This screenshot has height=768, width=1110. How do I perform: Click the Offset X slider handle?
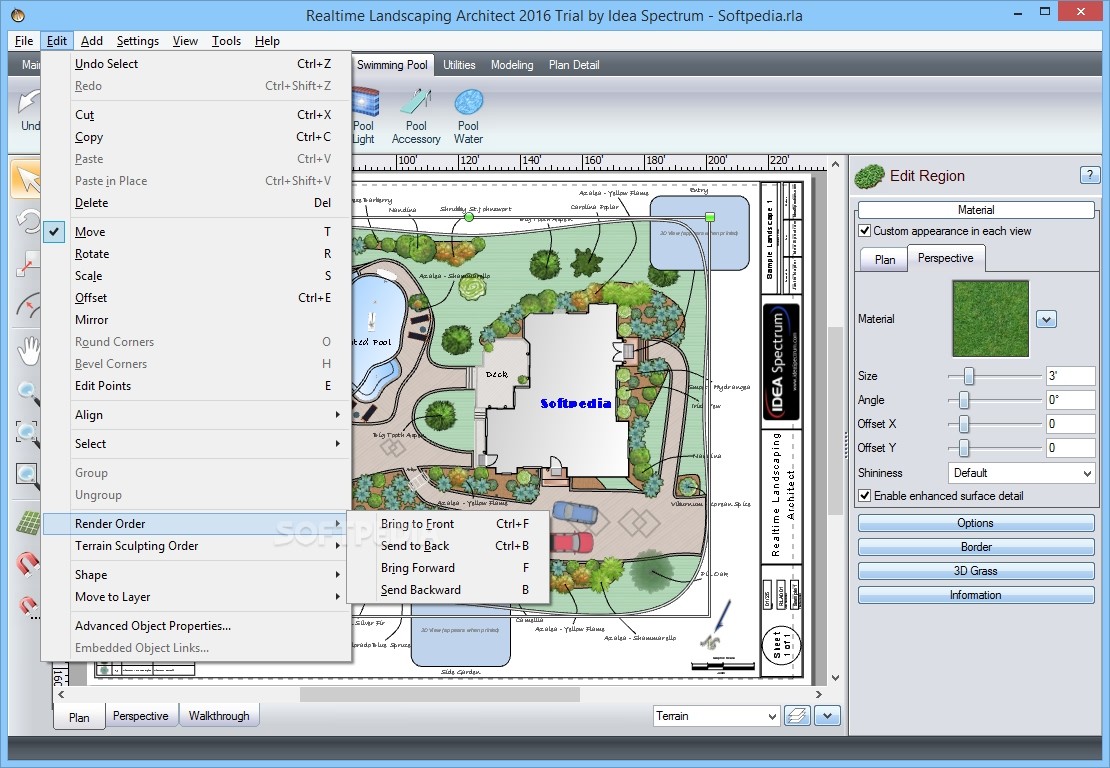click(x=963, y=424)
